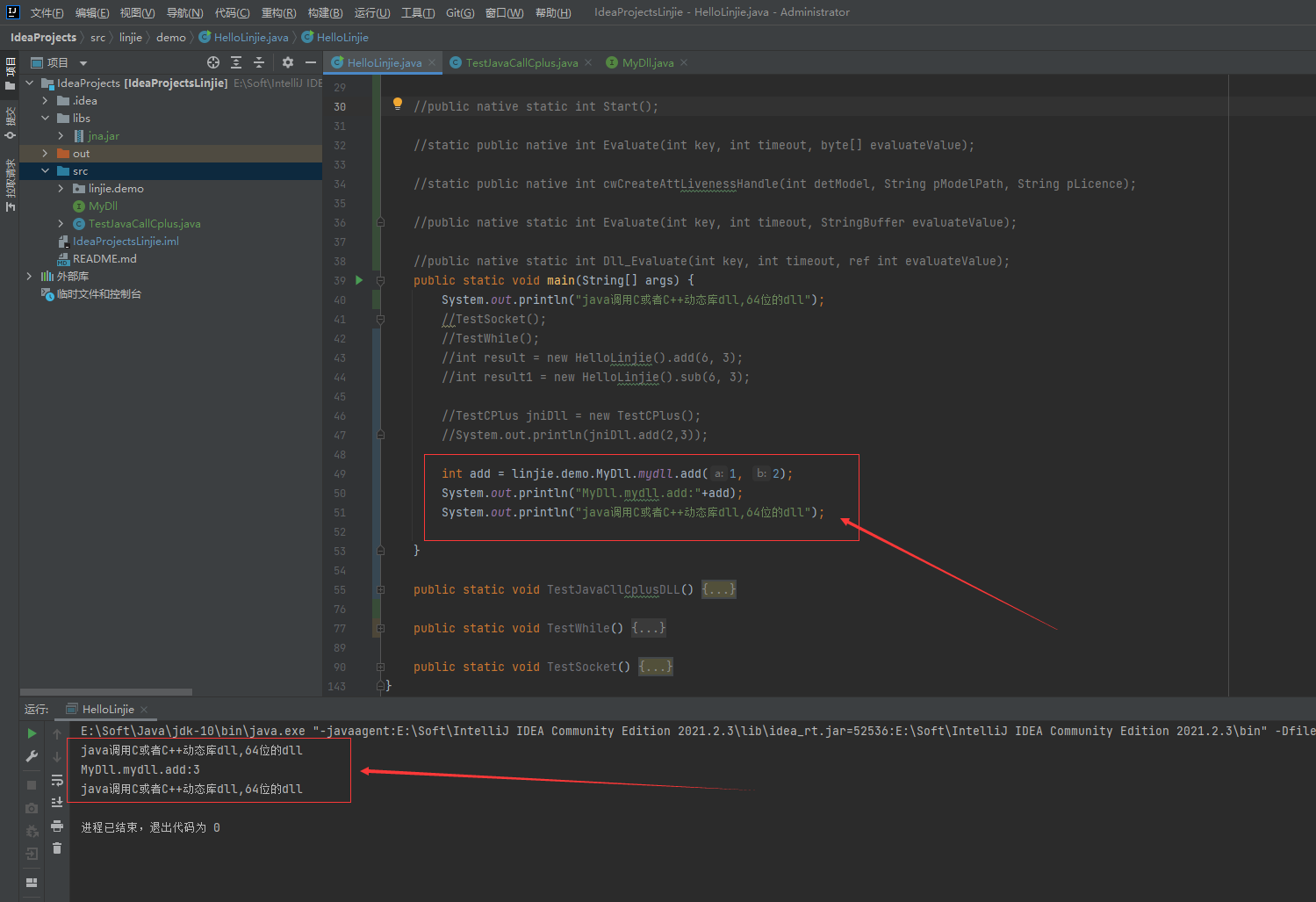Expand the out folder
This screenshot has height=902, width=1316.
tap(45, 154)
